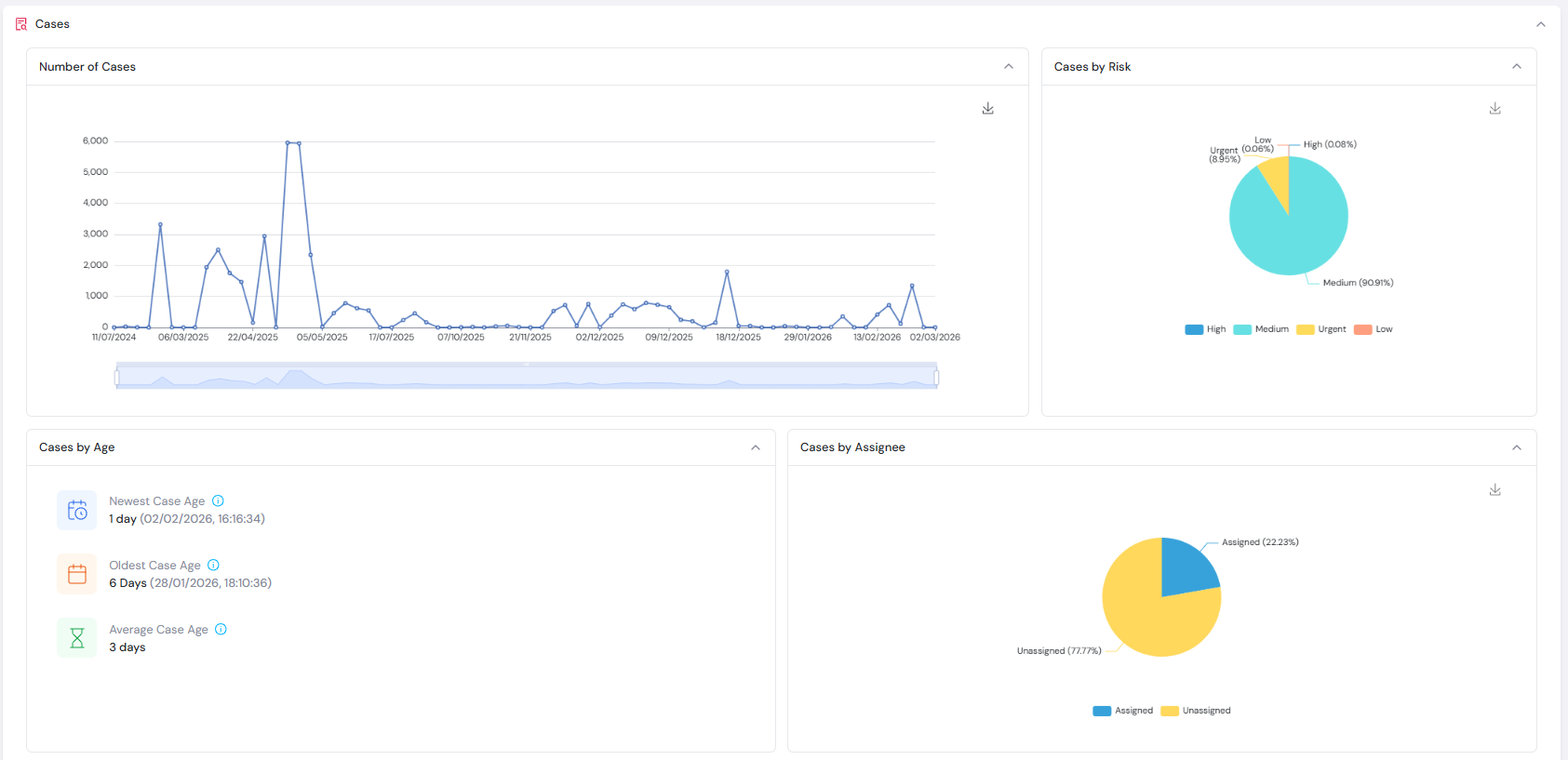Download the Number of Cases chart
Screen dimensions: 1568x760
click(988, 109)
